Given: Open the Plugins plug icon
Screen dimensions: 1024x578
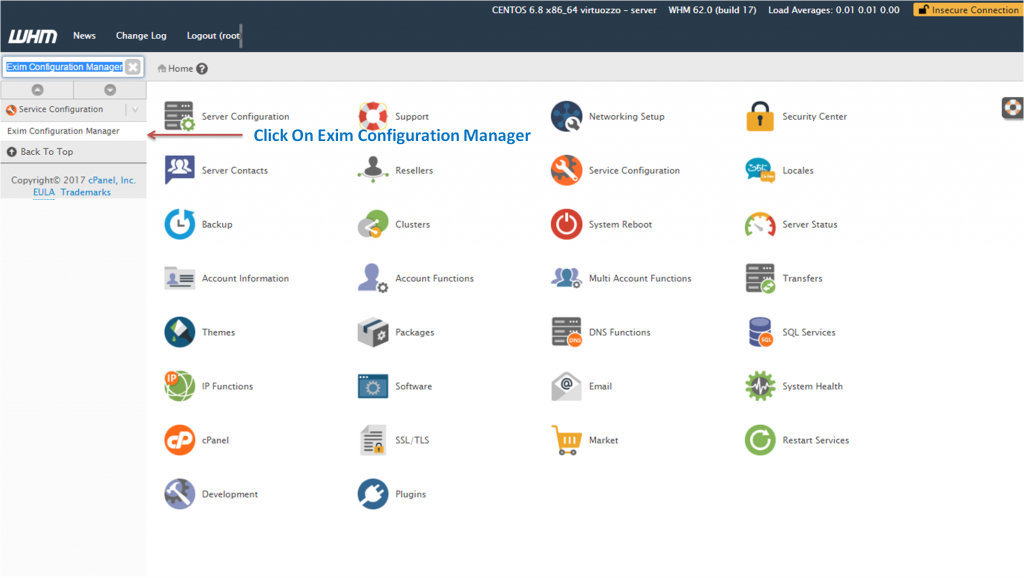Looking at the screenshot, I should click(x=373, y=494).
